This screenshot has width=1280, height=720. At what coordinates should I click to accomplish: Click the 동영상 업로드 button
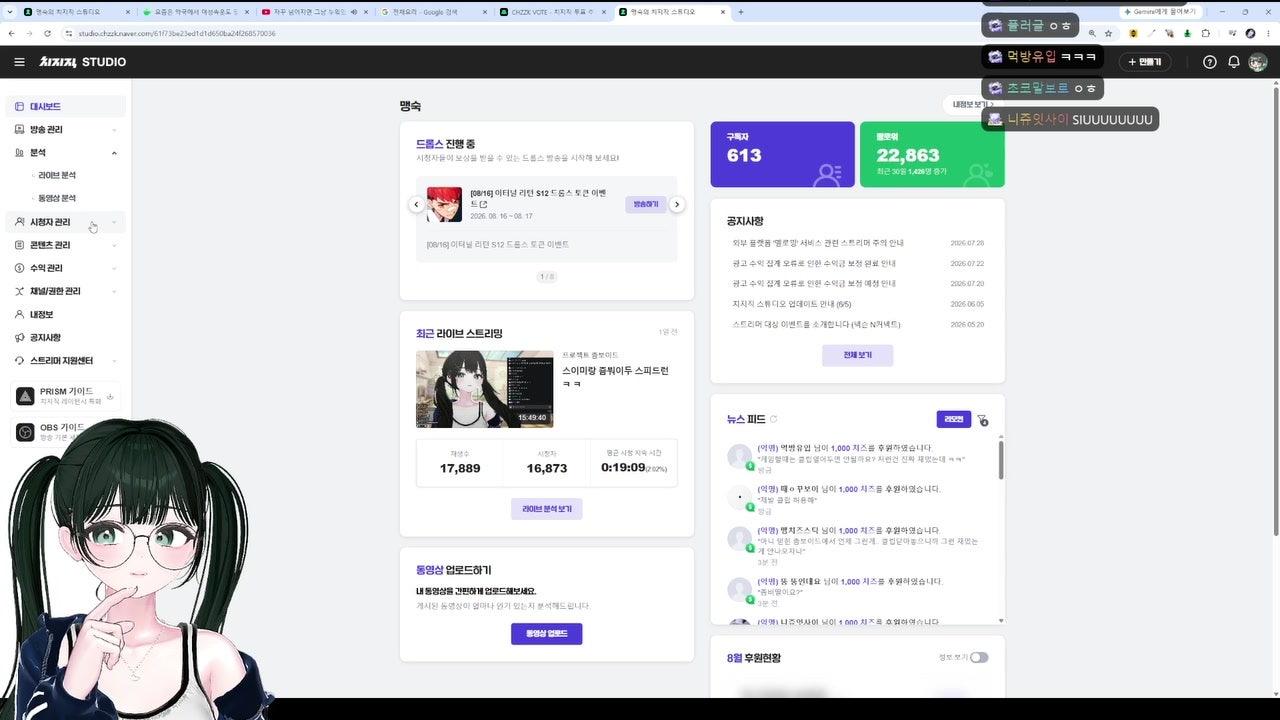click(546, 634)
